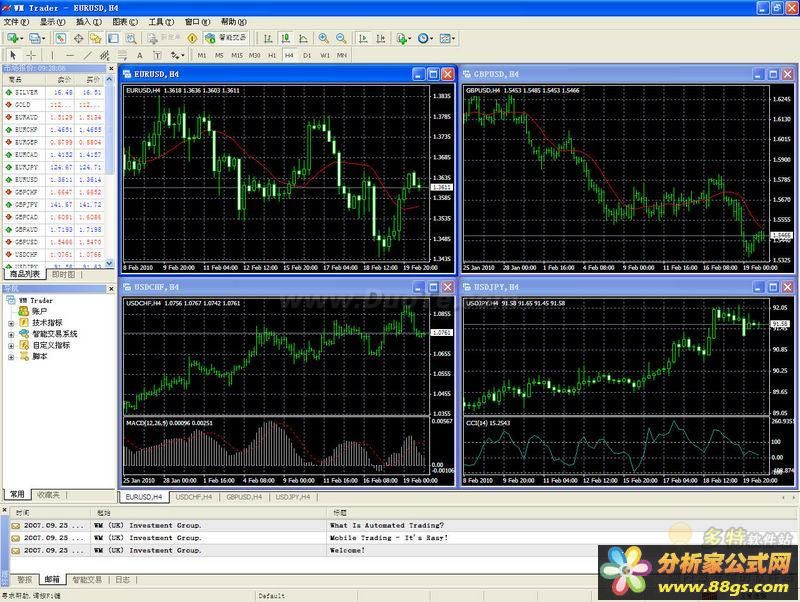The height and width of the screenshot is (602, 800).
Task: Open the Profiles dropdown arrow
Action: tap(43, 39)
